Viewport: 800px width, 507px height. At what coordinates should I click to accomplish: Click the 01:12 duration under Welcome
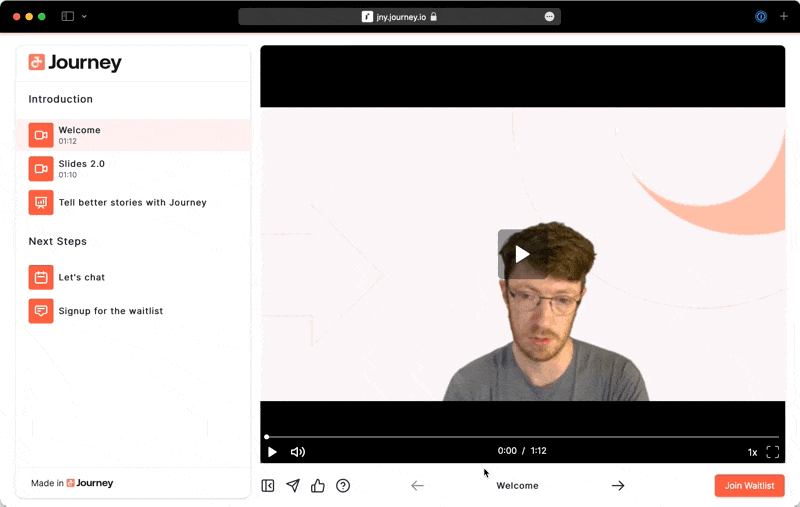coord(67,141)
